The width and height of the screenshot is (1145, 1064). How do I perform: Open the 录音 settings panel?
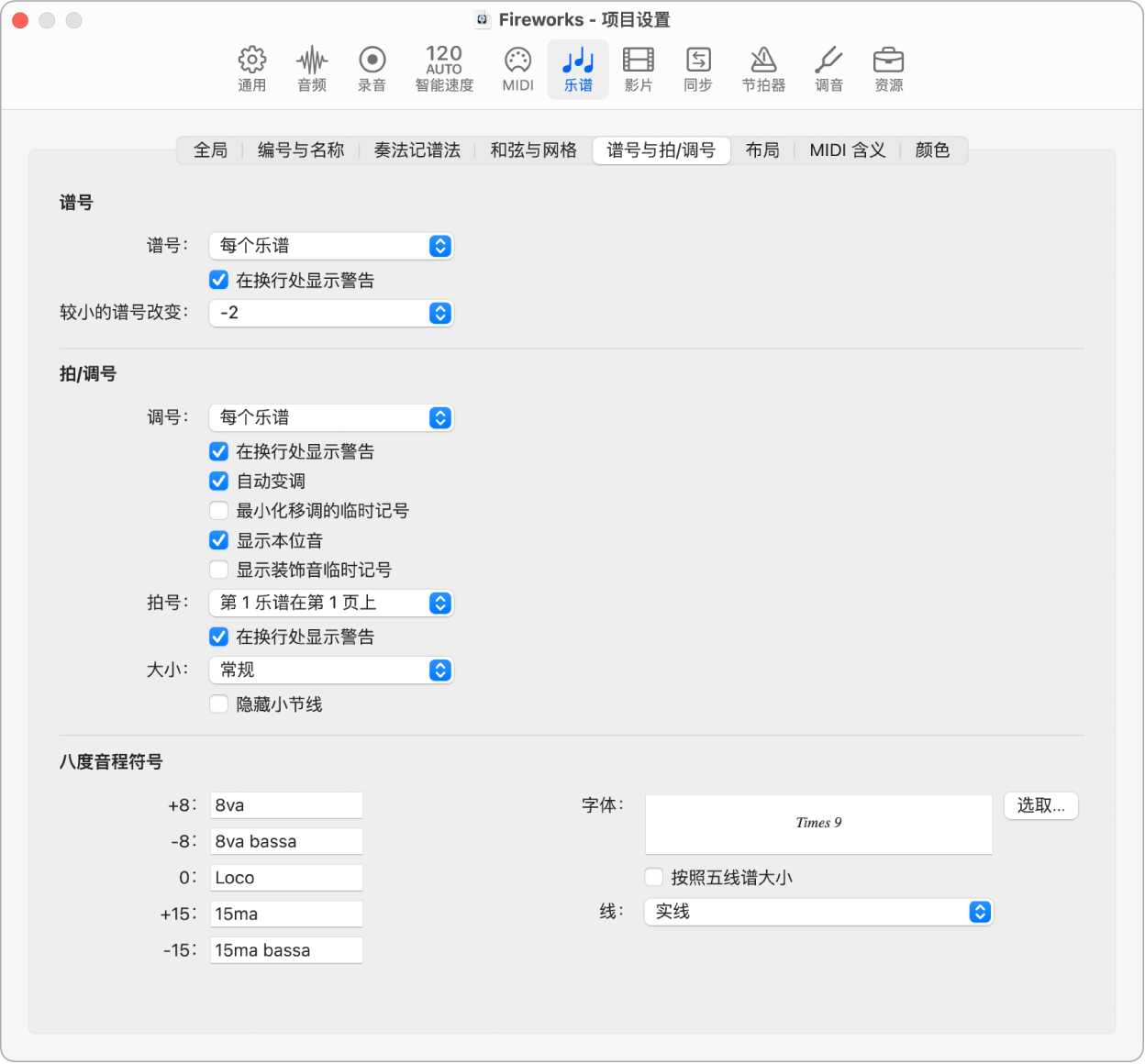372,69
